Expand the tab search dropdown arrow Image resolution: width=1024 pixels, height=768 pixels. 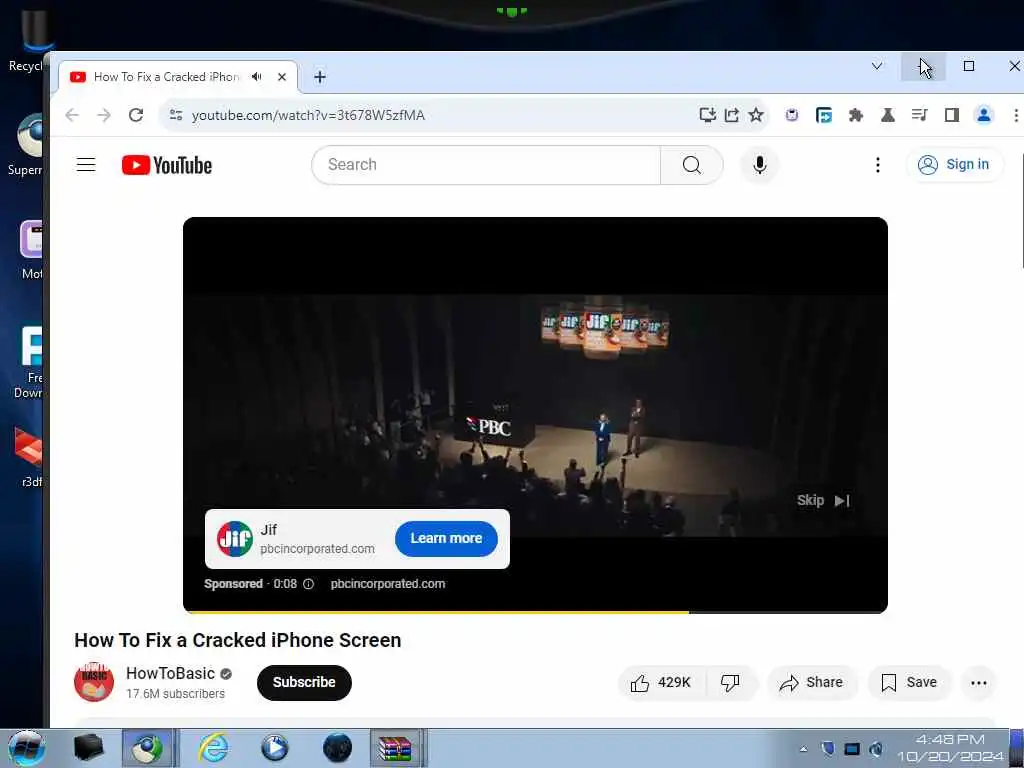point(877,66)
